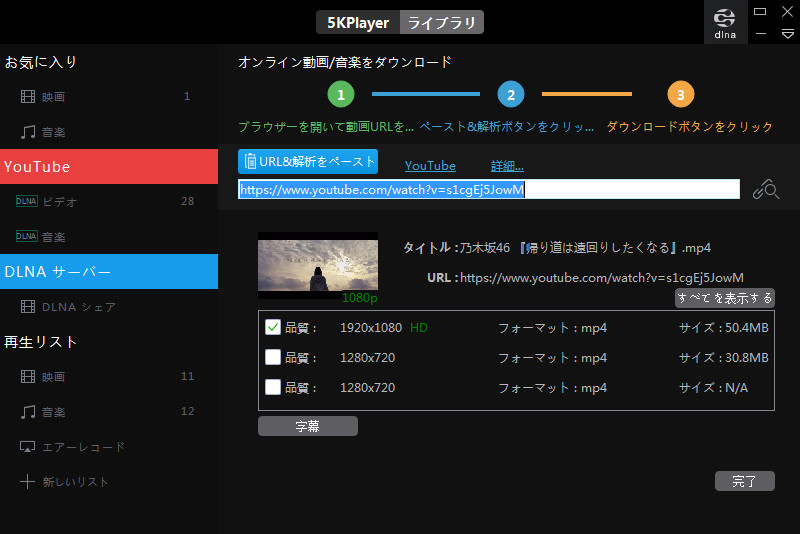800x534 pixels.
Task: Uncheck the 1920x1080 HD quality checkbox
Action: point(273,328)
